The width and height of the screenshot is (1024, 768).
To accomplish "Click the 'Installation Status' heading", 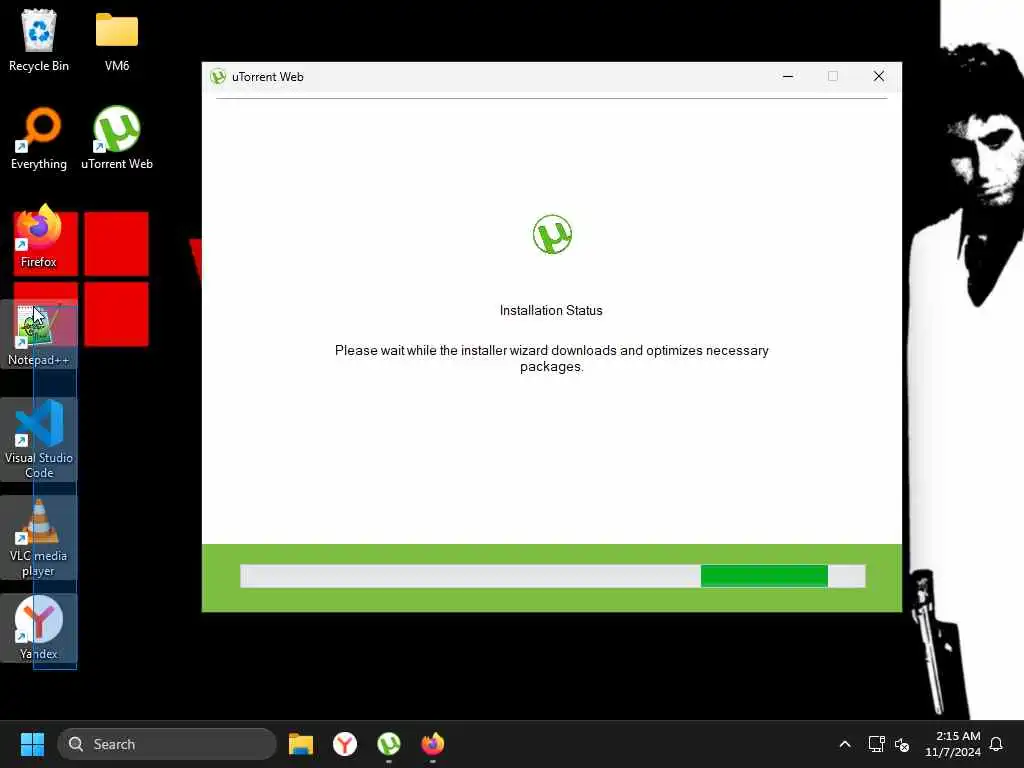I will [x=551, y=310].
